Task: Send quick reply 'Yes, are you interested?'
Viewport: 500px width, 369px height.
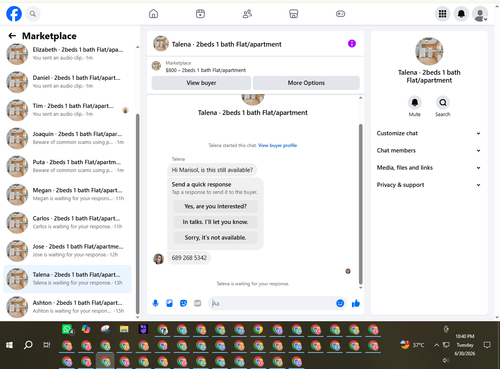Action: tap(215, 206)
